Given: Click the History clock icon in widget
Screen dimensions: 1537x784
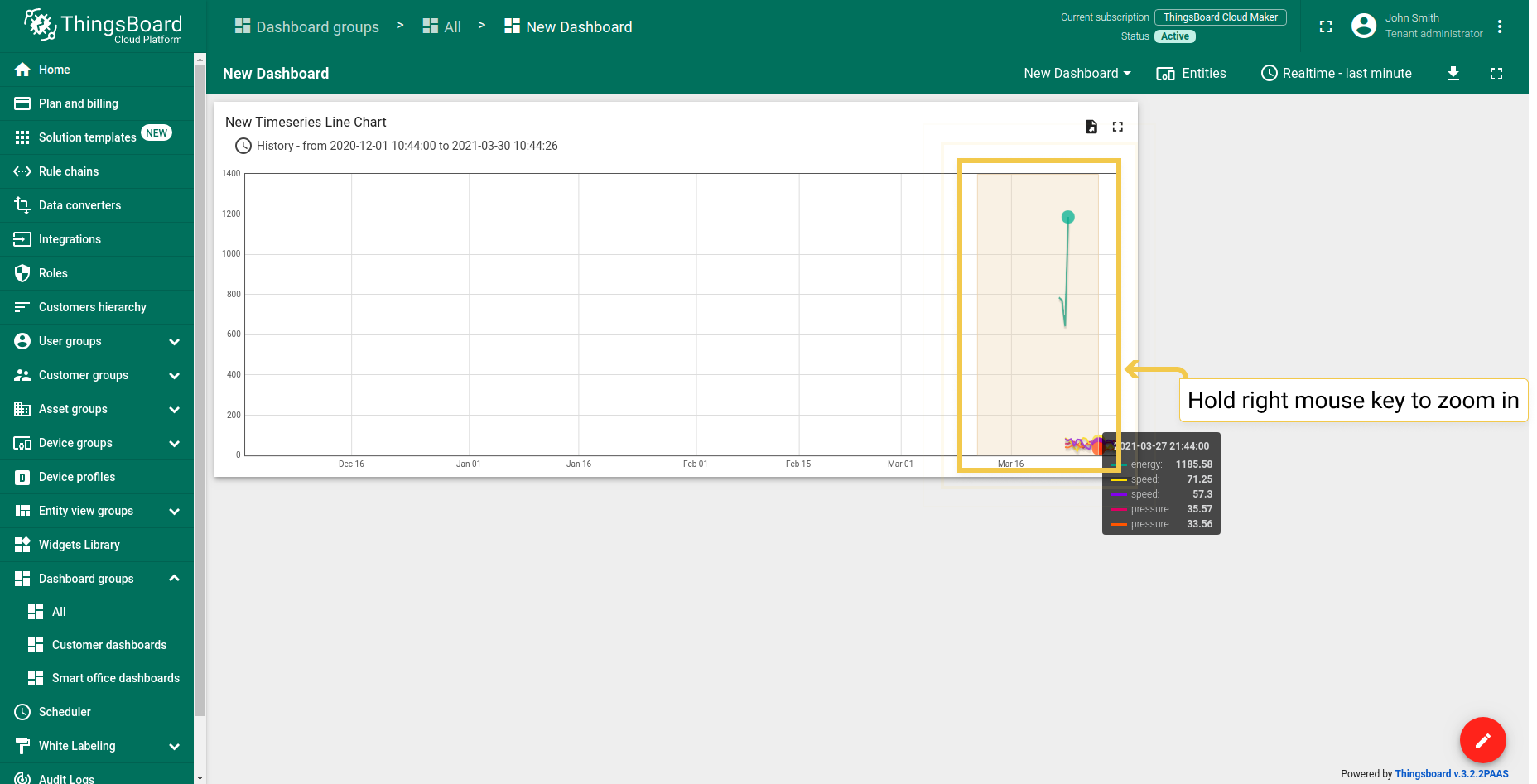Looking at the screenshot, I should (243, 146).
